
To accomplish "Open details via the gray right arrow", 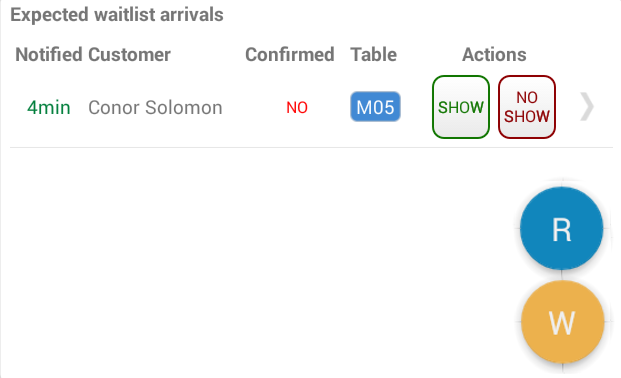I will [587, 107].
